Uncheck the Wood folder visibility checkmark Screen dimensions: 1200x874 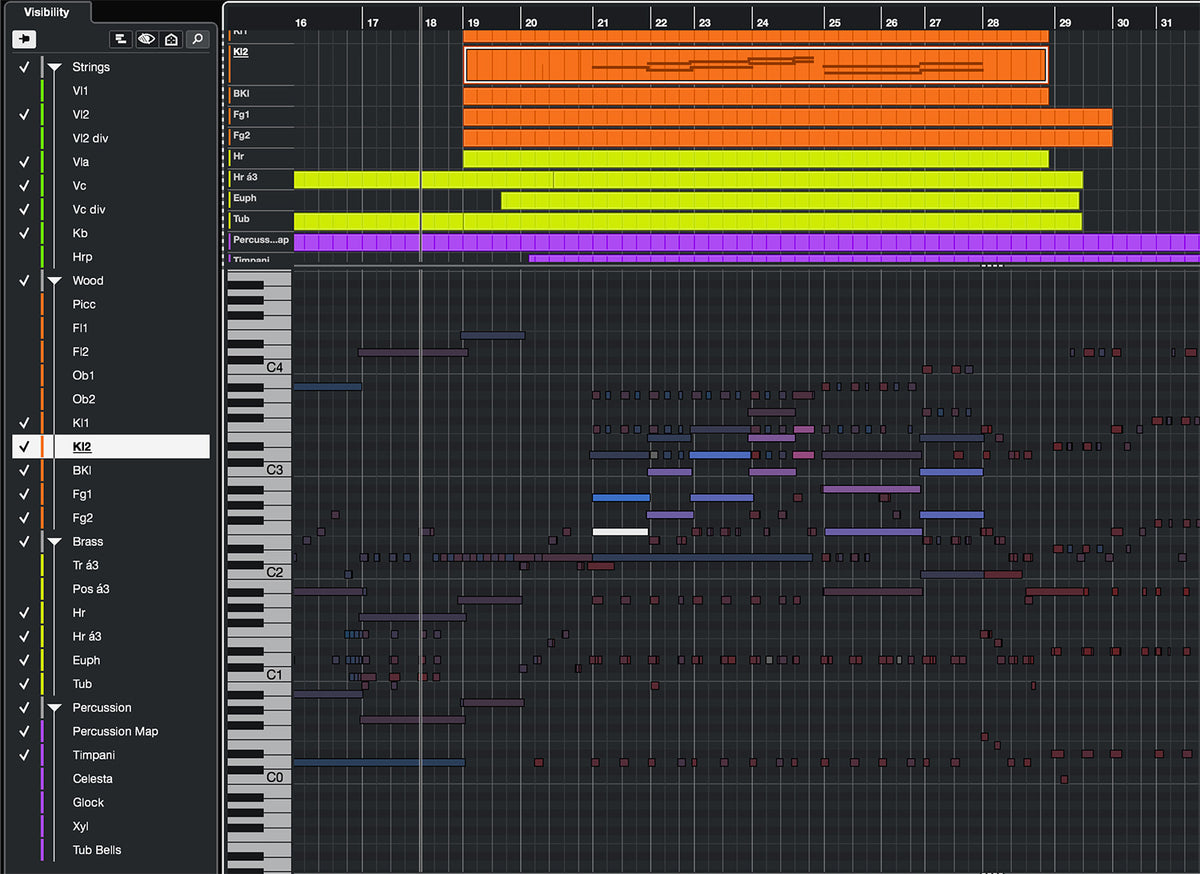[x=24, y=281]
